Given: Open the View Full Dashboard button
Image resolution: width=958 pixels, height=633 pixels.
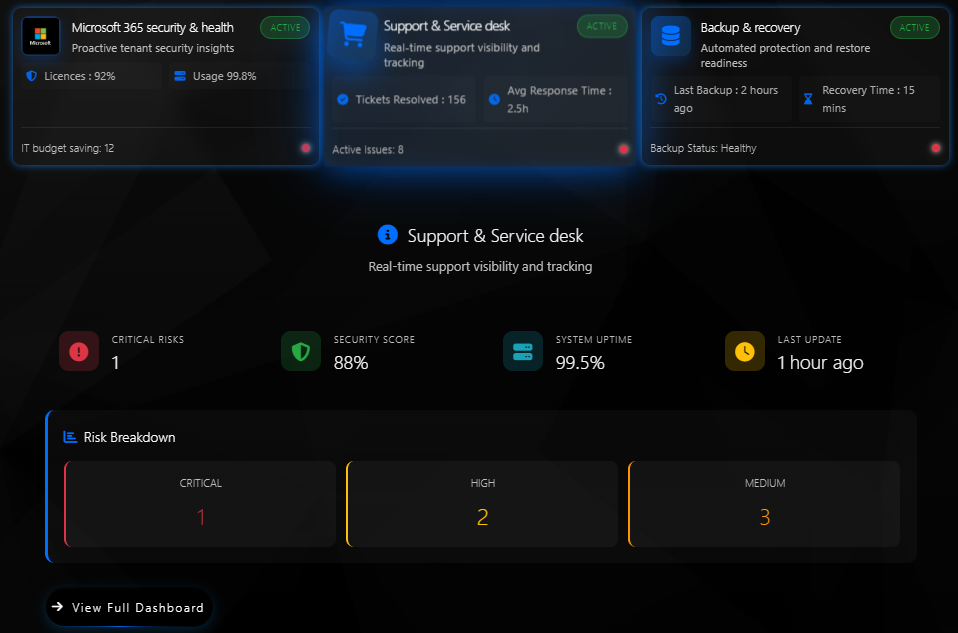Looking at the screenshot, I should [129, 607].
